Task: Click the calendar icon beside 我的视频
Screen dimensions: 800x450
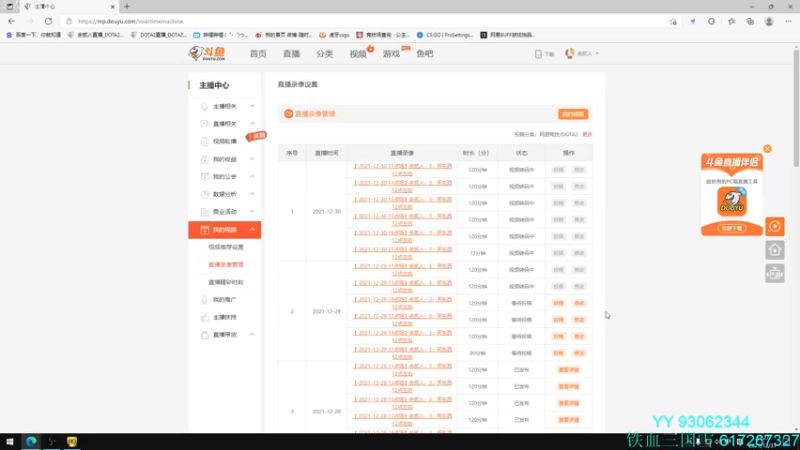Action: click(205, 230)
